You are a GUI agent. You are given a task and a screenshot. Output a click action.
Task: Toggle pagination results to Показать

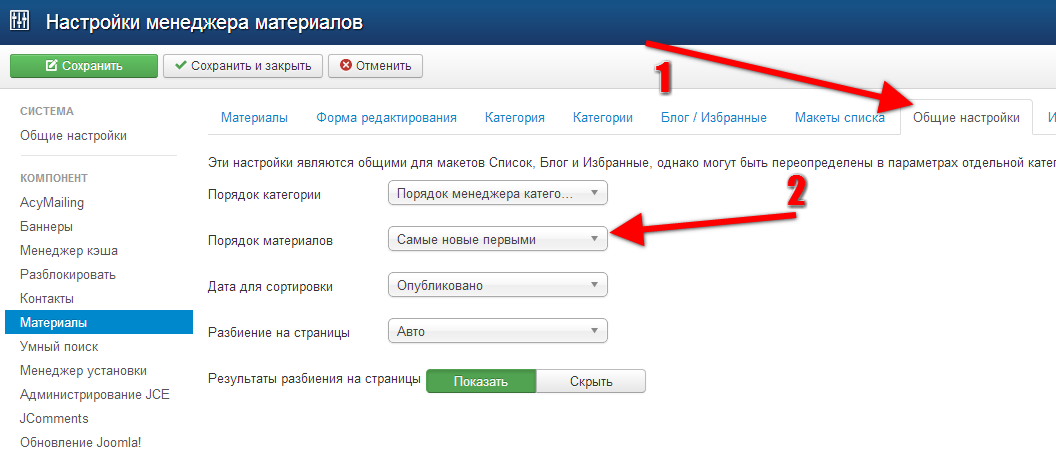tap(481, 381)
